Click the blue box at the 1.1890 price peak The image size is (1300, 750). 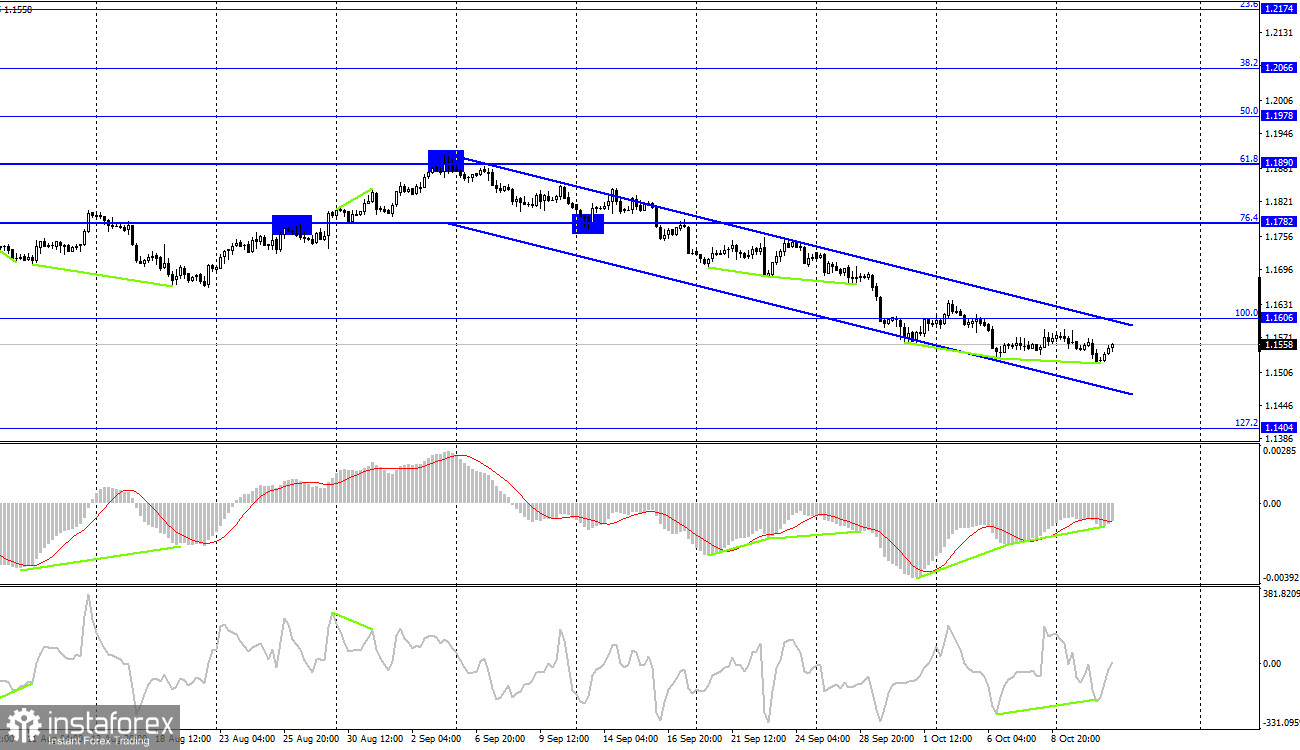tap(446, 160)
